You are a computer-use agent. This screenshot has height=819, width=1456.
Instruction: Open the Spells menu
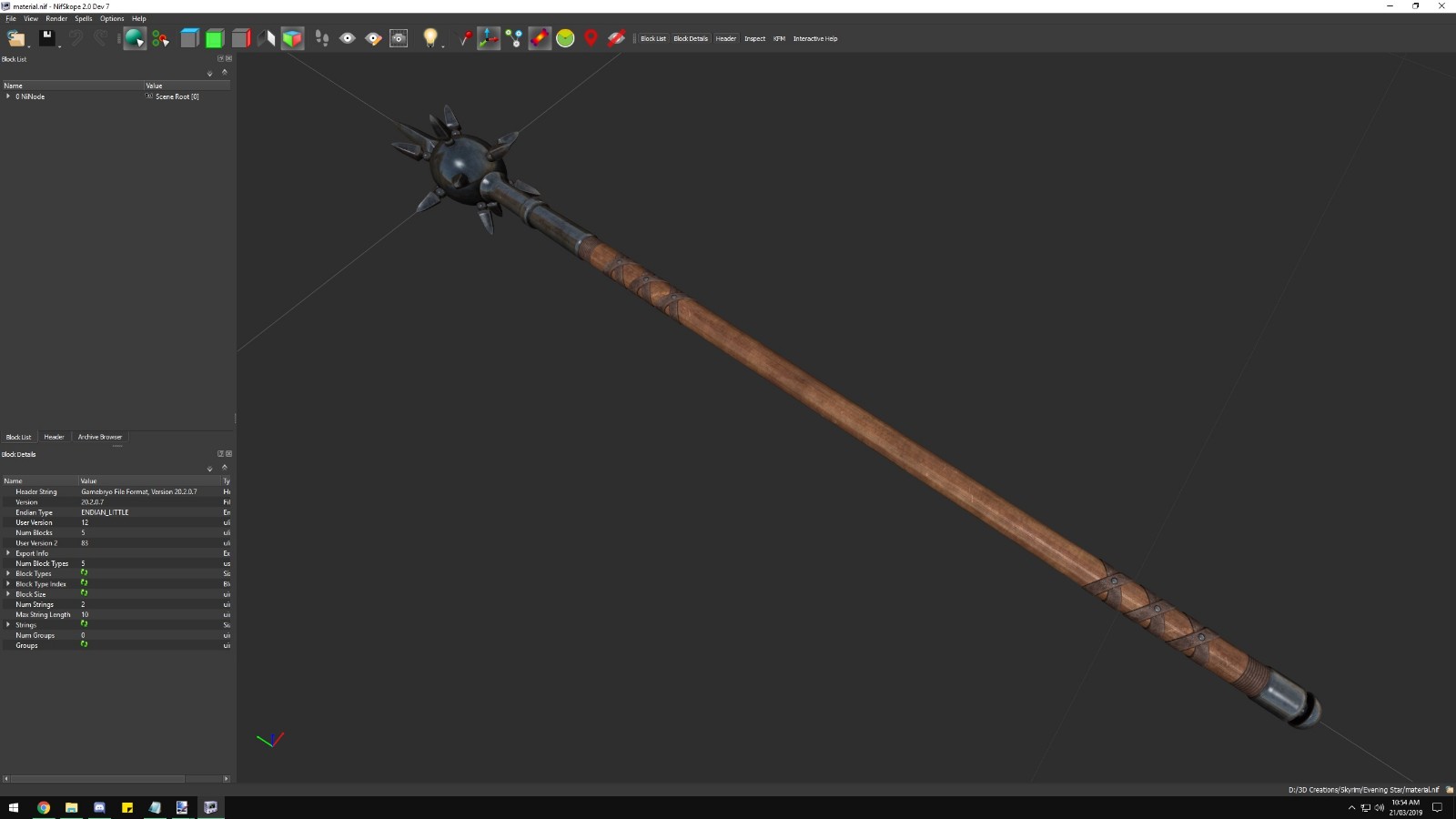coord(83,18)
